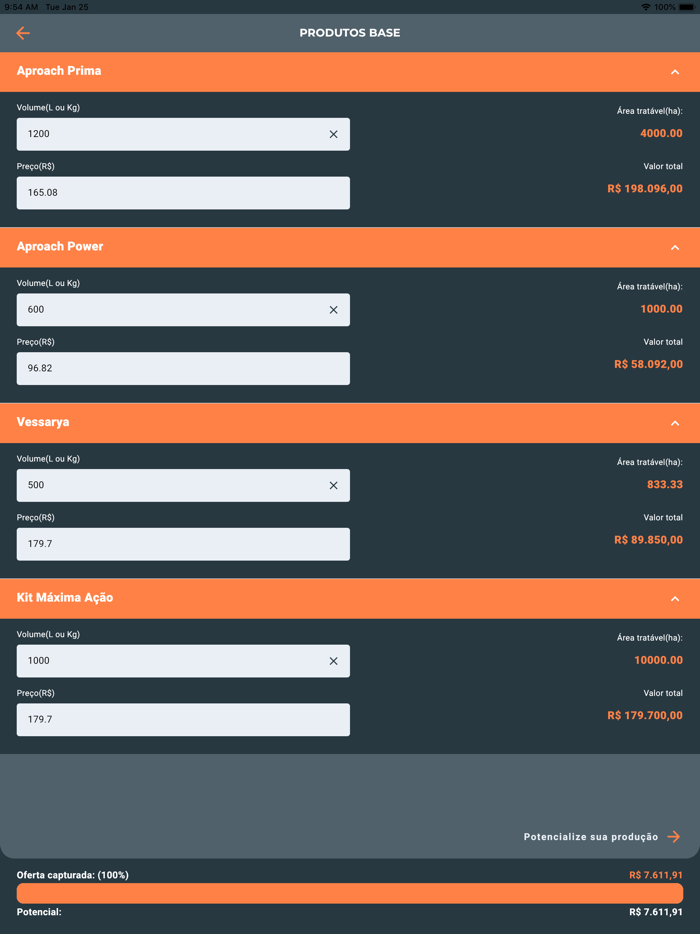Image resolution: width=700 pixels, height=934 pixels.
Task: Go back using the orange arrow
Action: pos(23,33)
